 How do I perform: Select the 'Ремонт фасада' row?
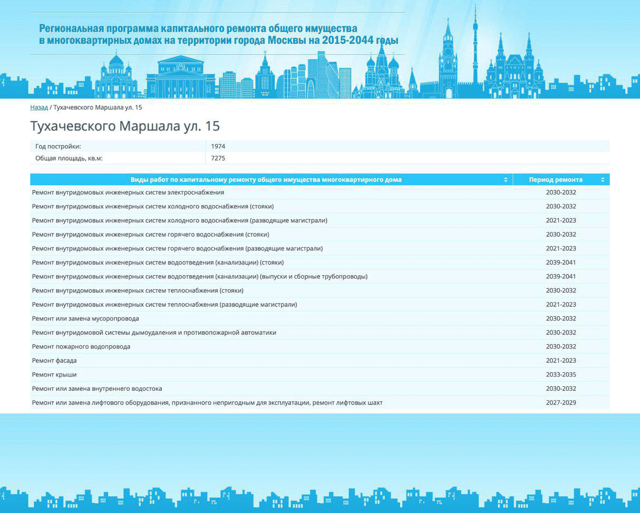[54, 360]
